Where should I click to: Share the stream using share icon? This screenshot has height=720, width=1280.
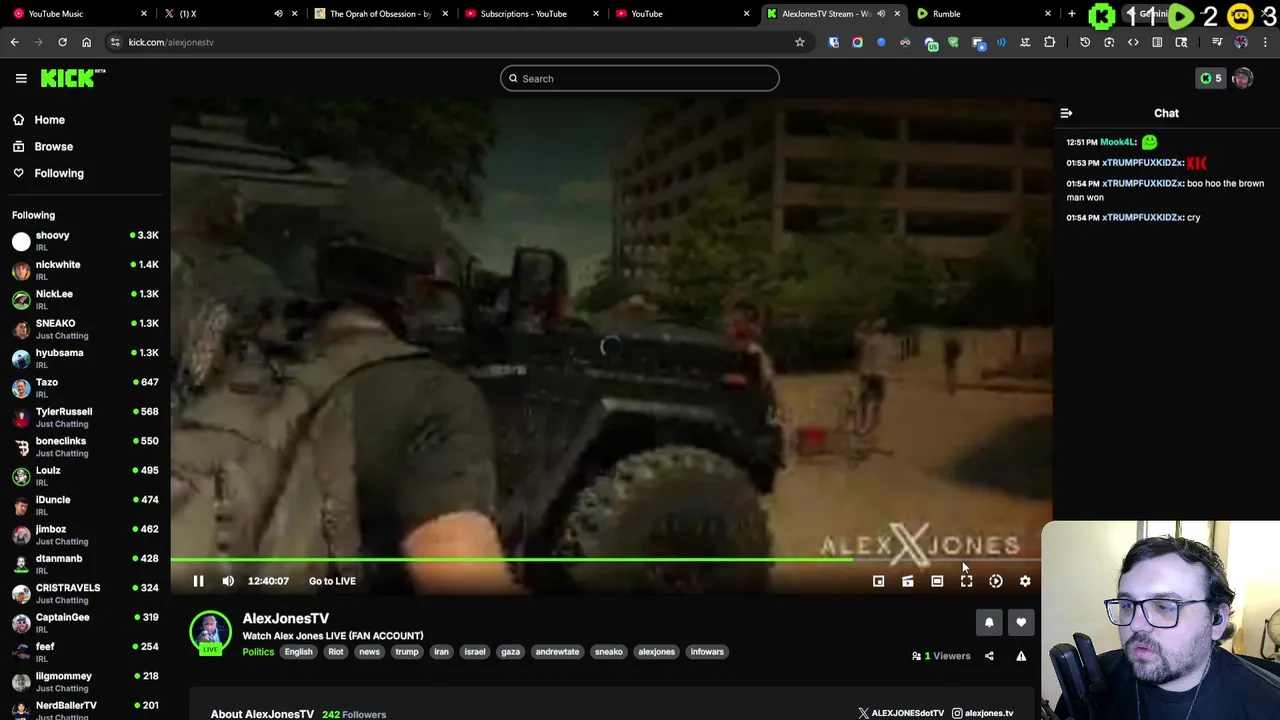pyautogui.click(x=989, y=656)
